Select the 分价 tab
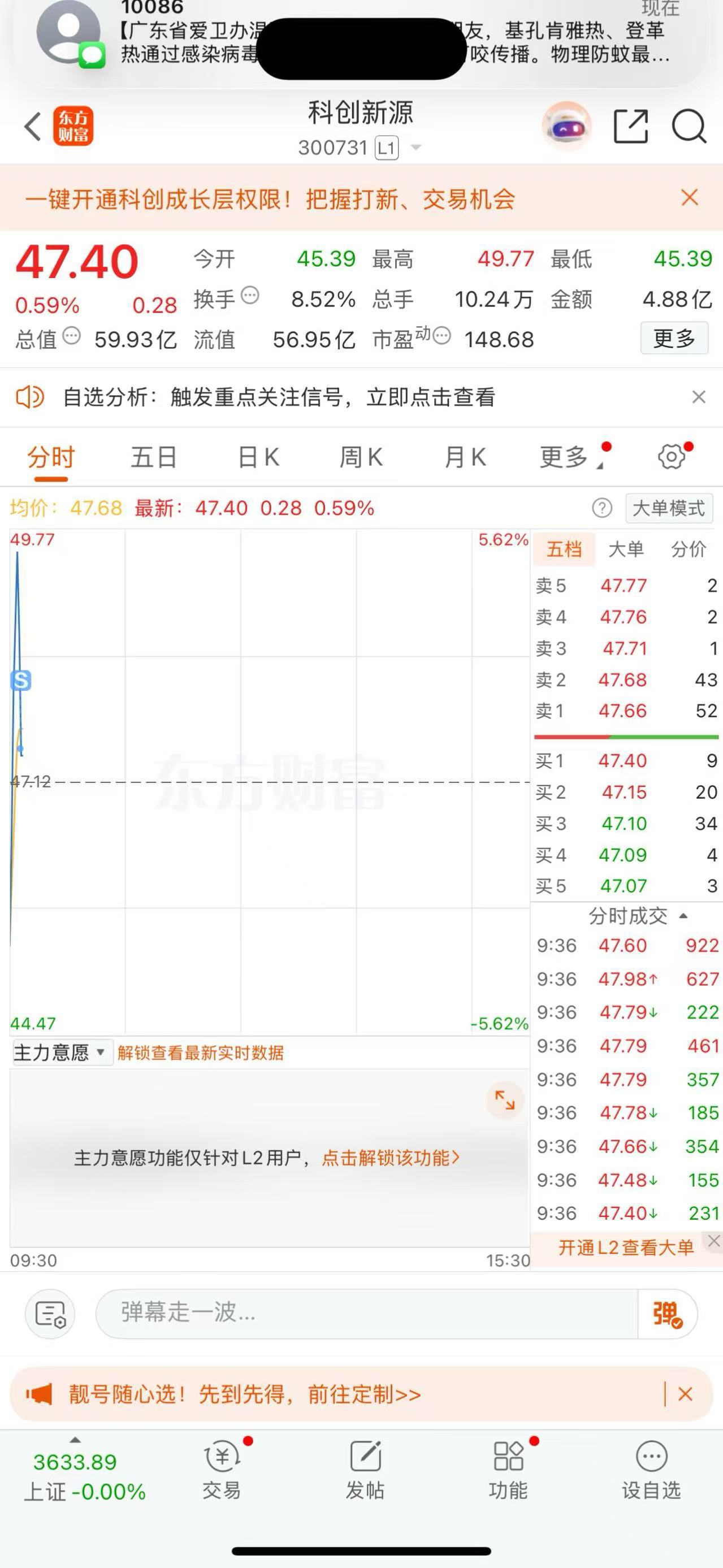 pyautogui.click(x=689, y=549)
